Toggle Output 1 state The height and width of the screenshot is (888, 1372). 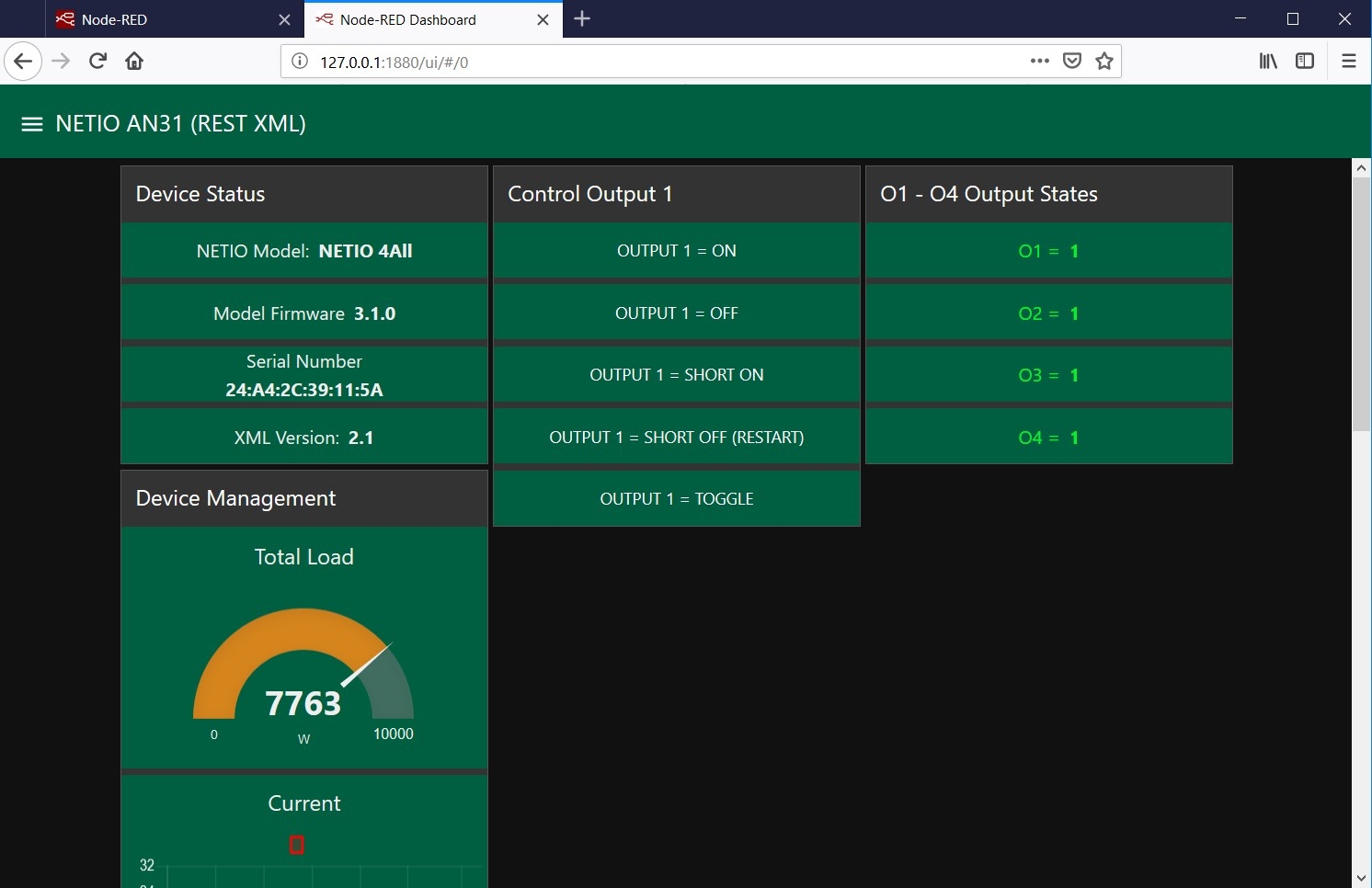coord(677,499)
